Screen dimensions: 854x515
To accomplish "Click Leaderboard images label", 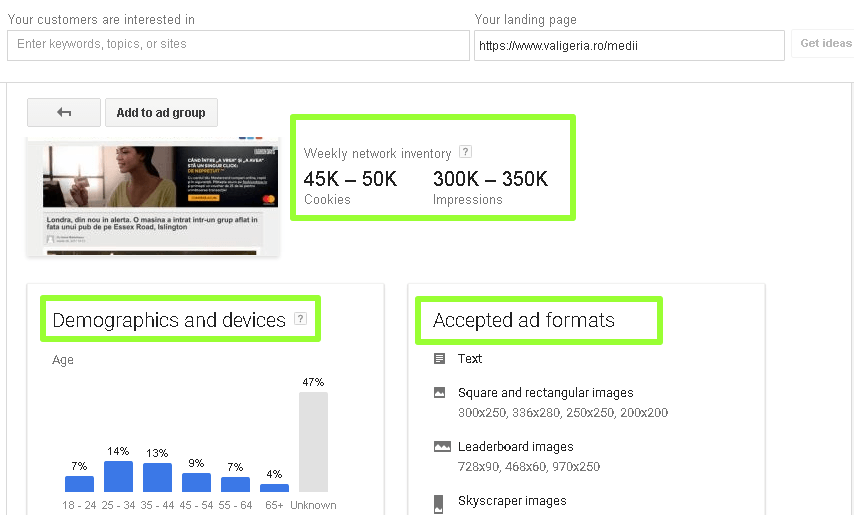I will 516,447.
